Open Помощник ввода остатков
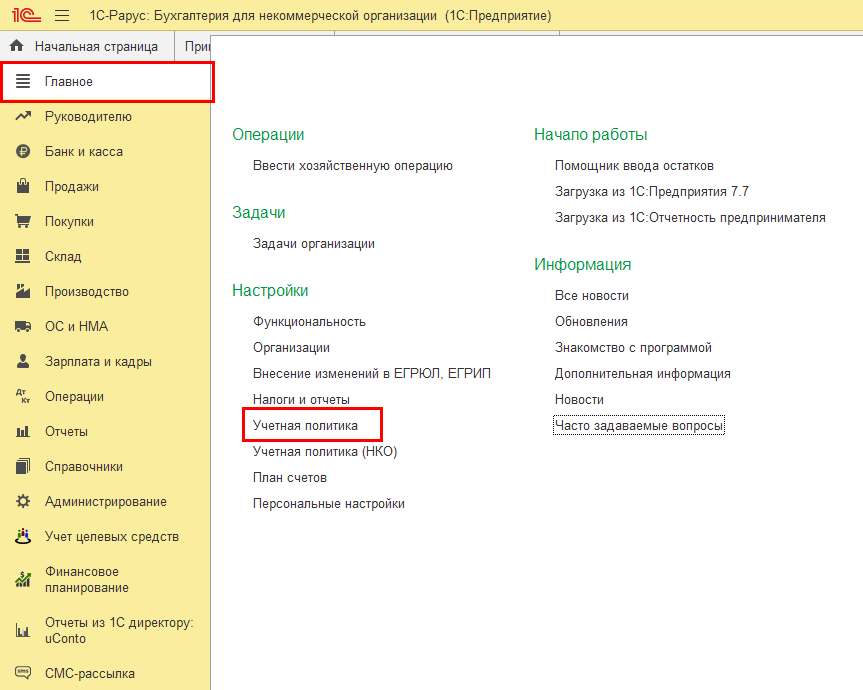 point(634,166)
